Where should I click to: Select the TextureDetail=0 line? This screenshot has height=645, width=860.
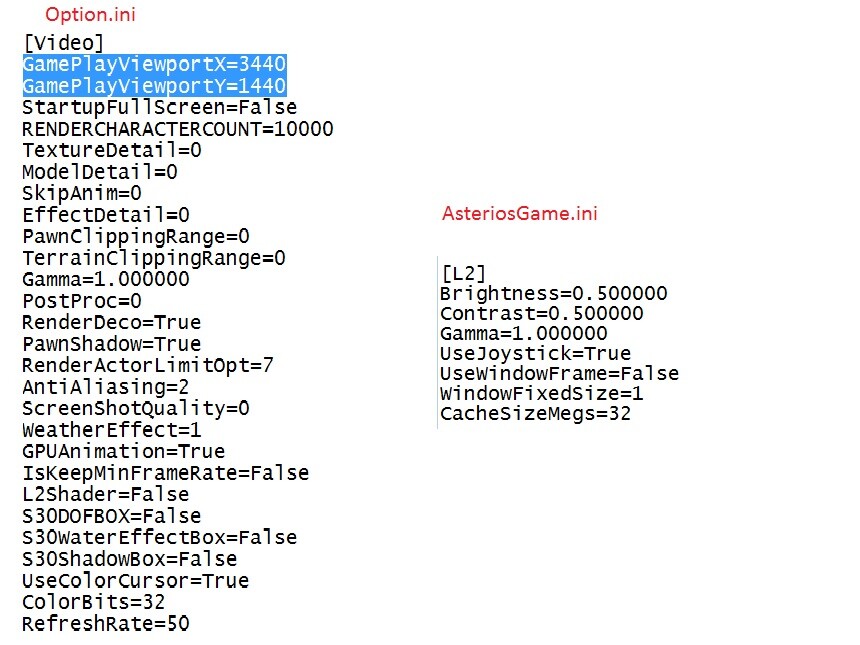pyautogui.click(x=112, y=150)
